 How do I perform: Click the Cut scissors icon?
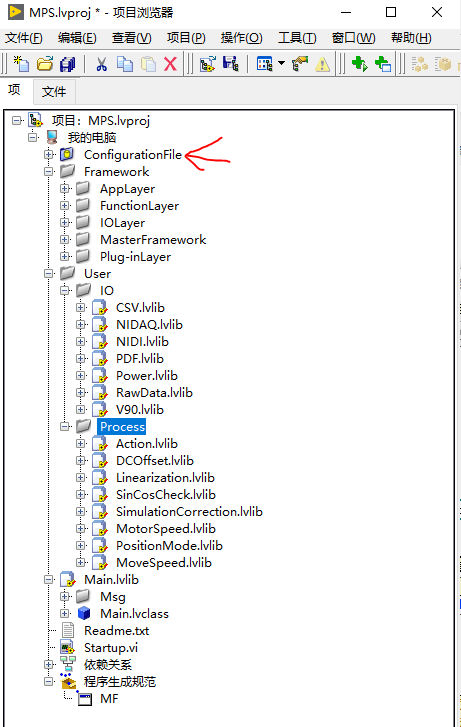point(102,64)
